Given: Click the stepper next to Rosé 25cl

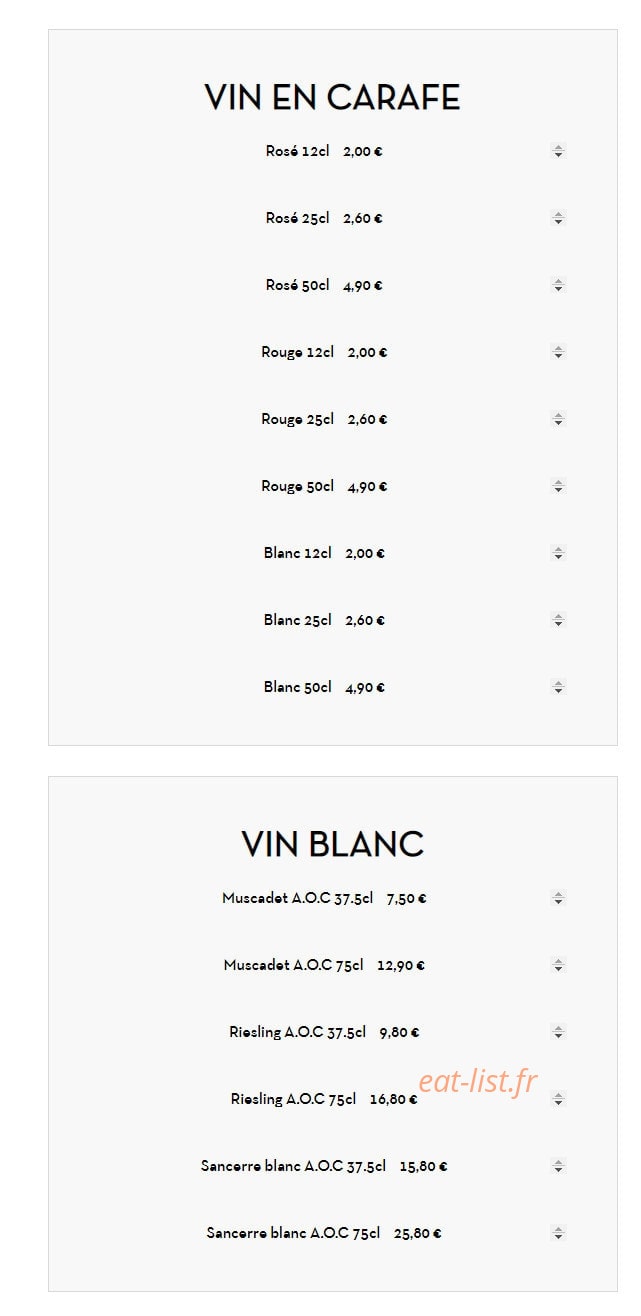Looking at the screenshot, I should [x=559, y=218].
